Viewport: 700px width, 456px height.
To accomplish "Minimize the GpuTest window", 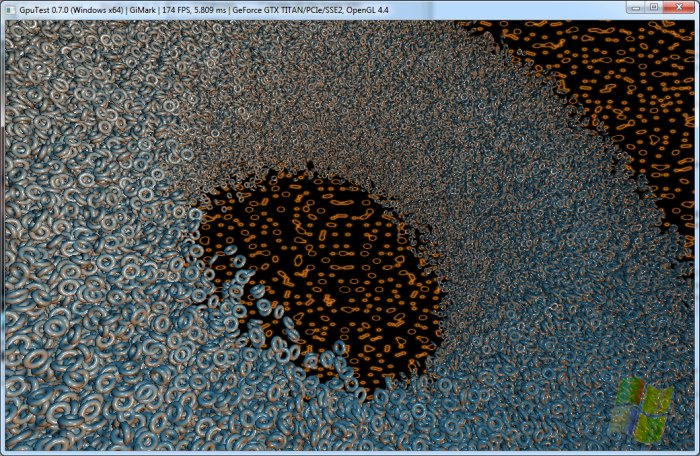I will click(636, 7).
